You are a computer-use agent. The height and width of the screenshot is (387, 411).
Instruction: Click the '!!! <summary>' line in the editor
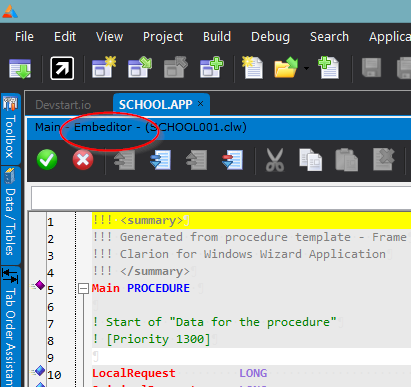coord(251,220)
